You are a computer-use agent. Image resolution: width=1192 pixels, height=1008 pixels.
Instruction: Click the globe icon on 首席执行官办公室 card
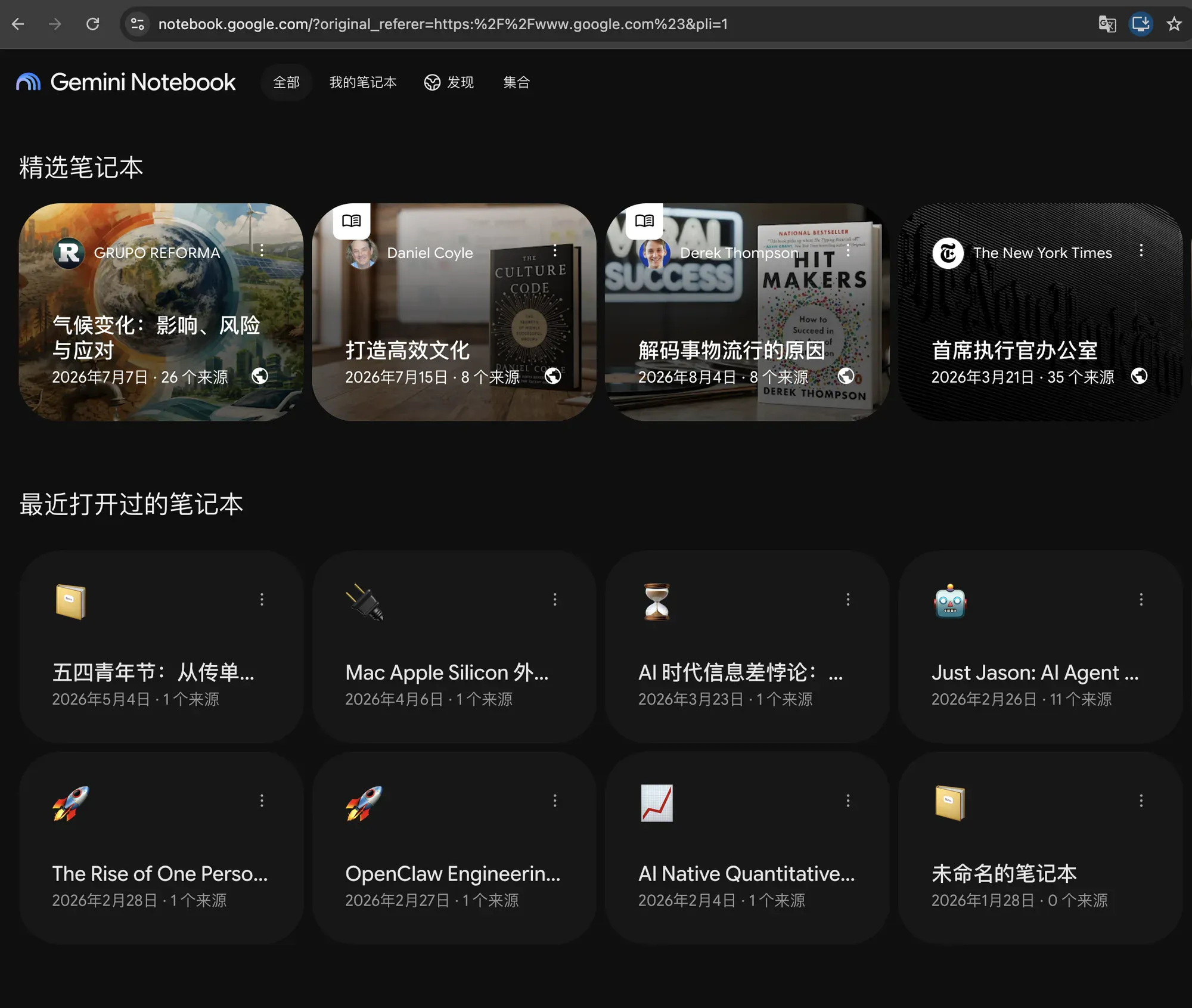1140,376
